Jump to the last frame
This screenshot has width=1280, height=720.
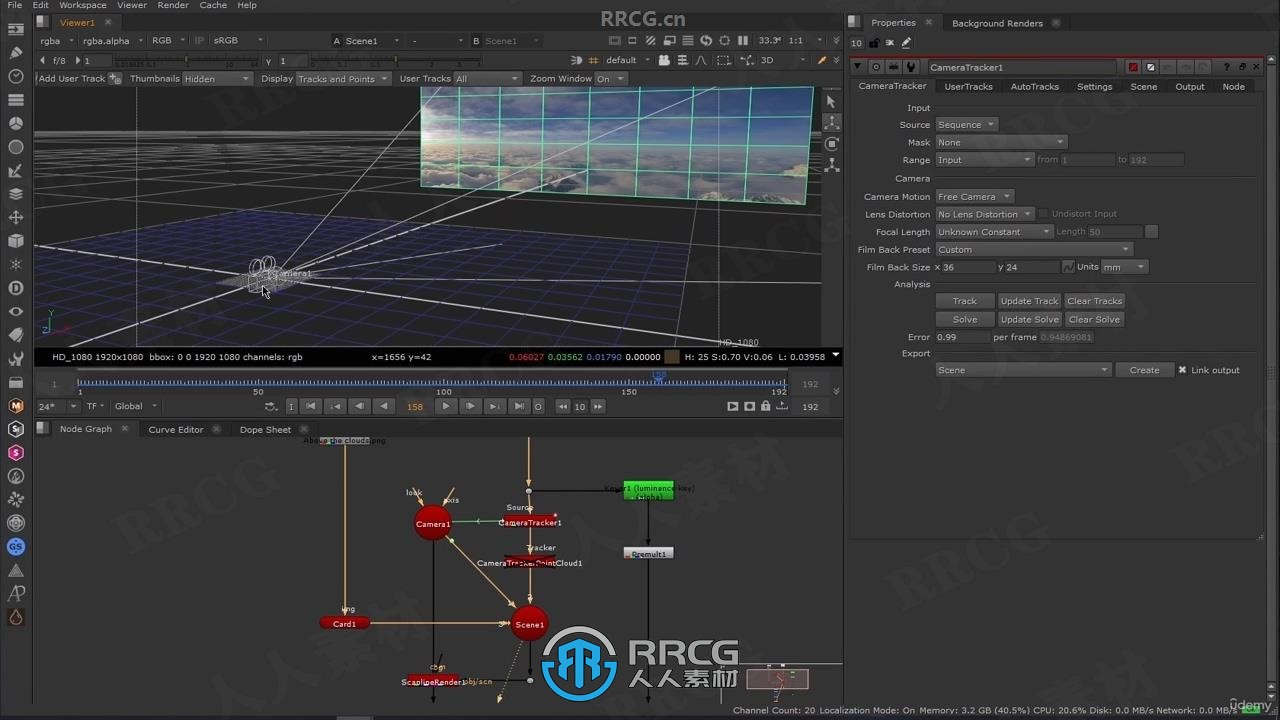(x=518, y=406)
